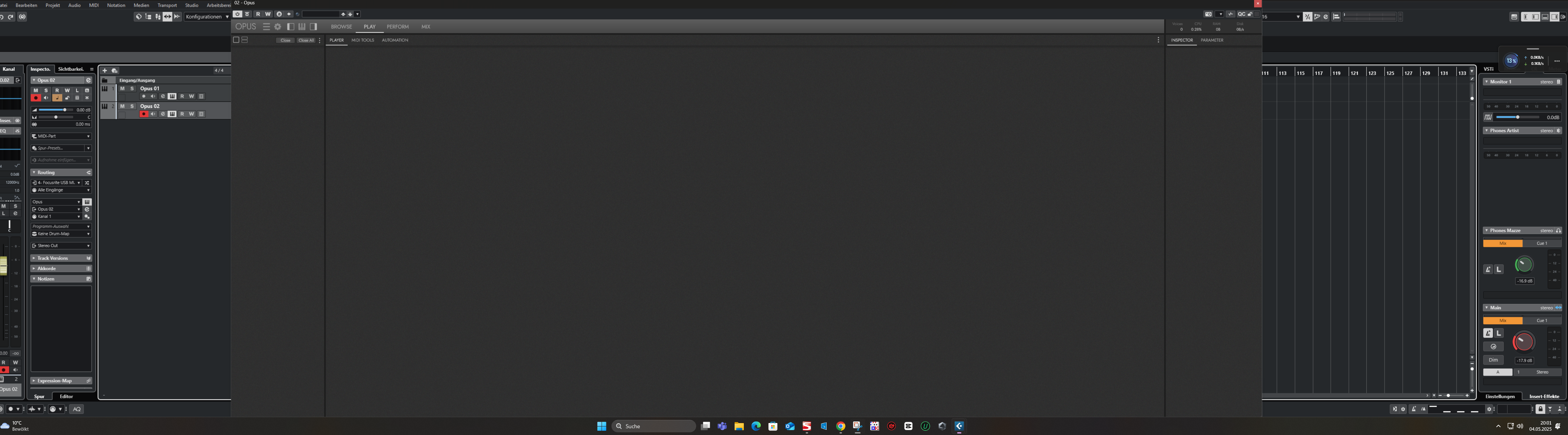The height and width of the screenshot is (435, 1568).
Task: Switch to Insert-Effekte tab in Control Room
Action: 1544,397
